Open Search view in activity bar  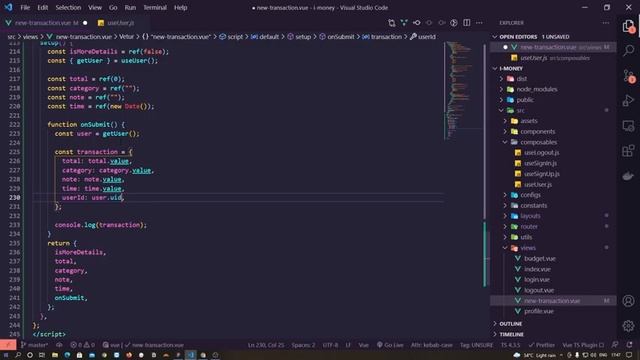pyautogui.click(x=629, y=51)
